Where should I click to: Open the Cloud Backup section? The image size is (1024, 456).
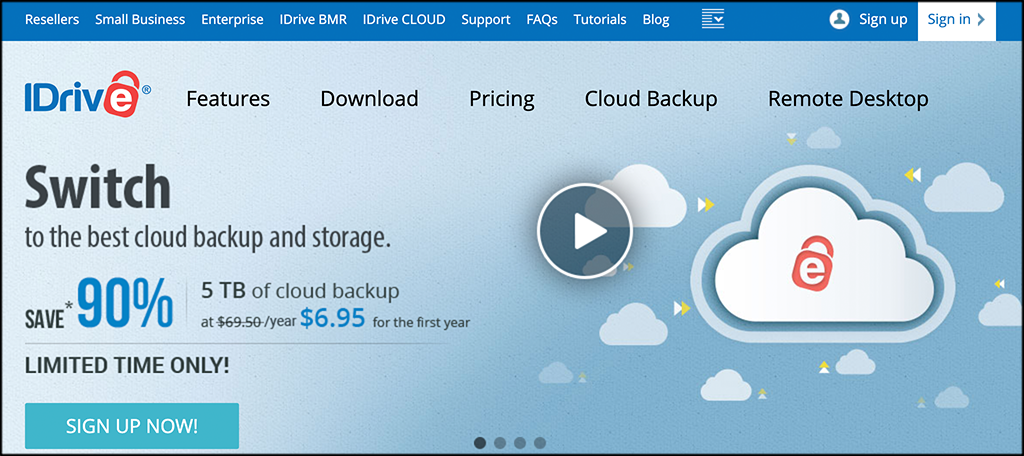(651, 99)
